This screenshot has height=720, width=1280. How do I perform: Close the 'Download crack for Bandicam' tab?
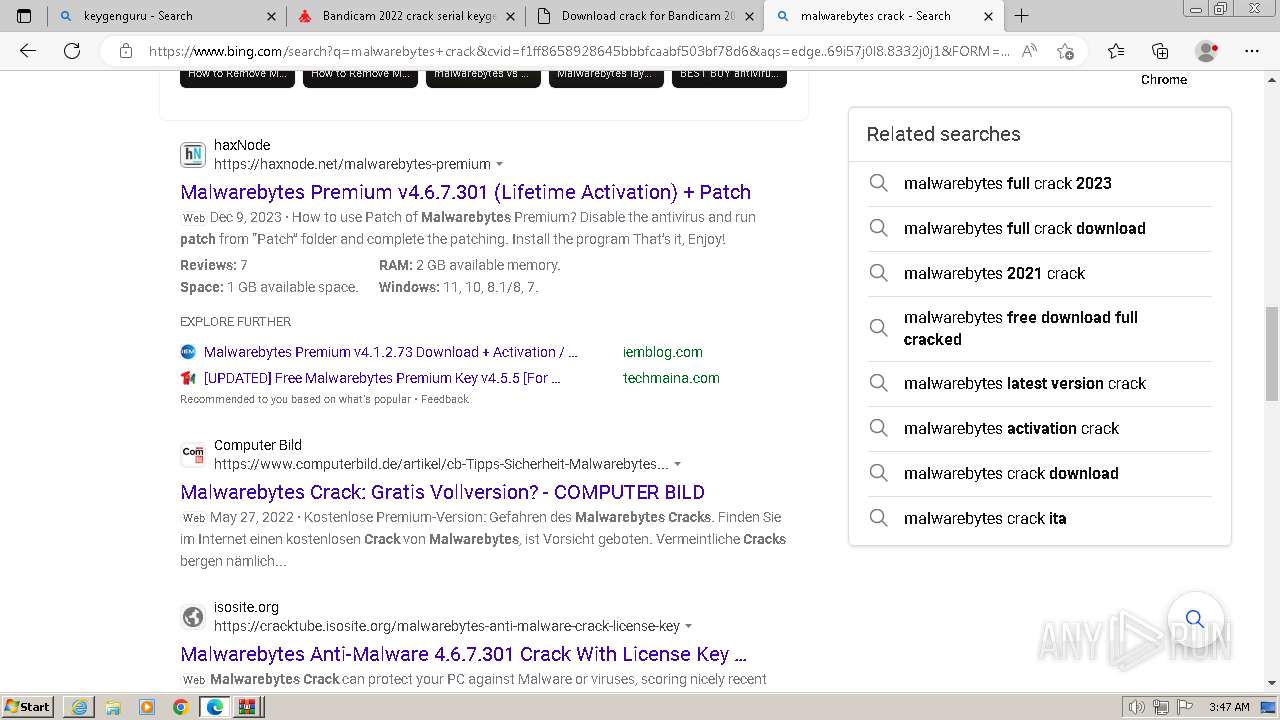coord(750,16)
